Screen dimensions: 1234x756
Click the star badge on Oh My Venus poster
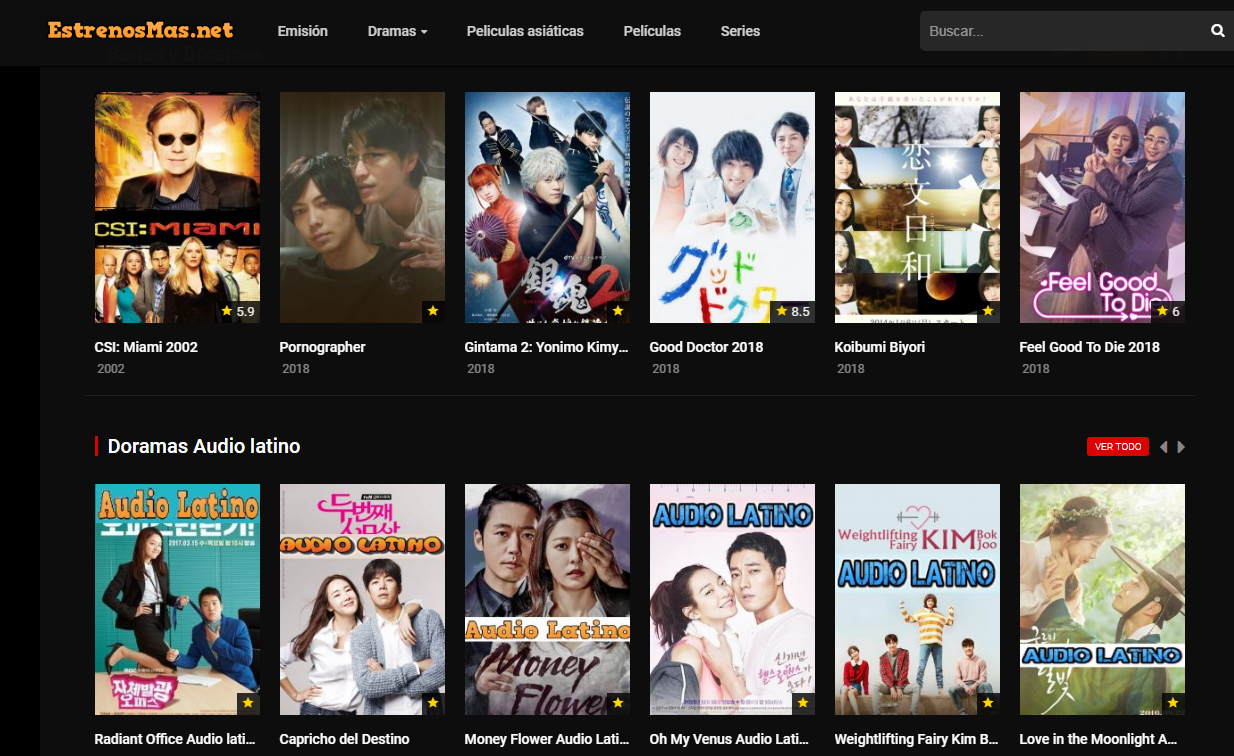click(x=803, y=704)
